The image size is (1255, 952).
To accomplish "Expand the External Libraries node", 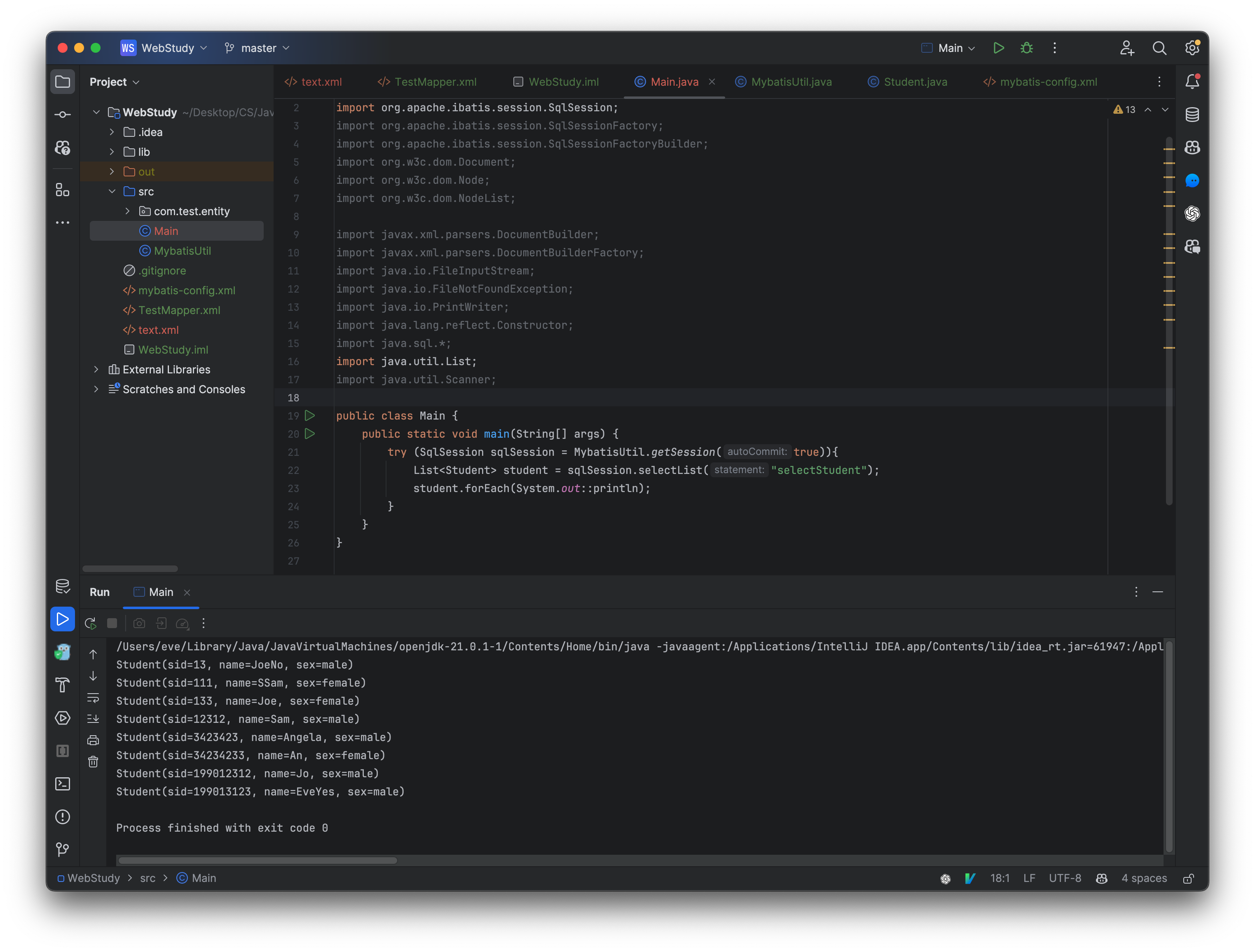I will 96,369.
